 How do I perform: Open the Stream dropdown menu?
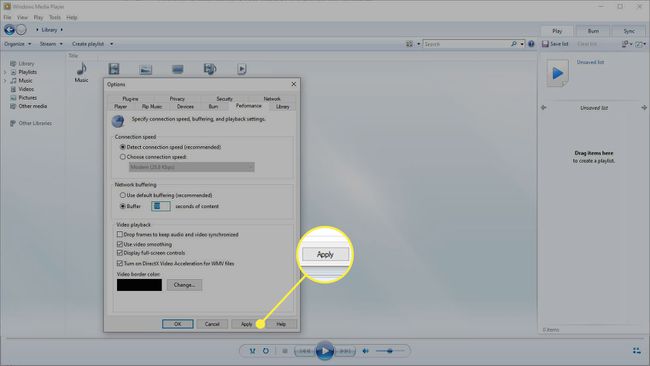pyautogui.click(x=51, y=44)
